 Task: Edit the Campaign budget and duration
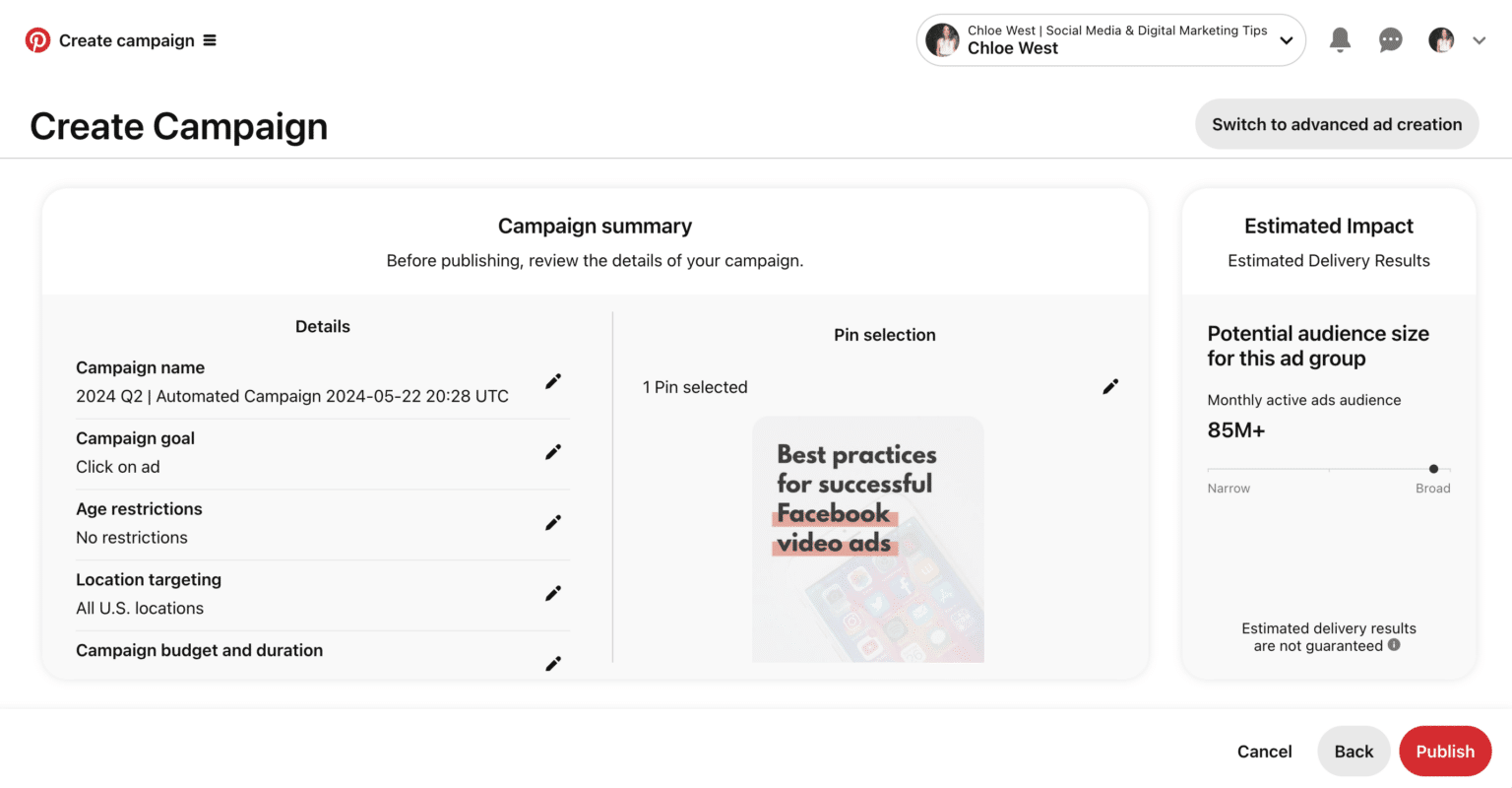click(x=553, y=663)
